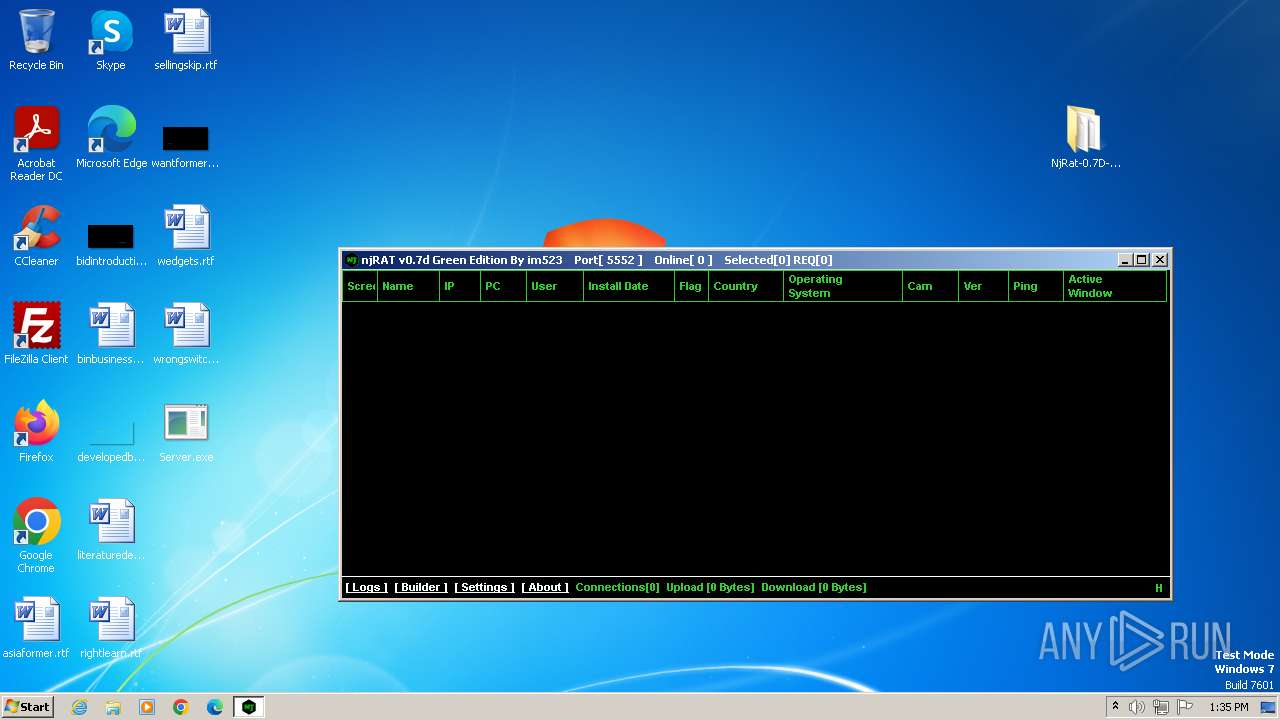Launch Skype from the desktop
This screenshot has height=720, width=1280.
(111, 40)
